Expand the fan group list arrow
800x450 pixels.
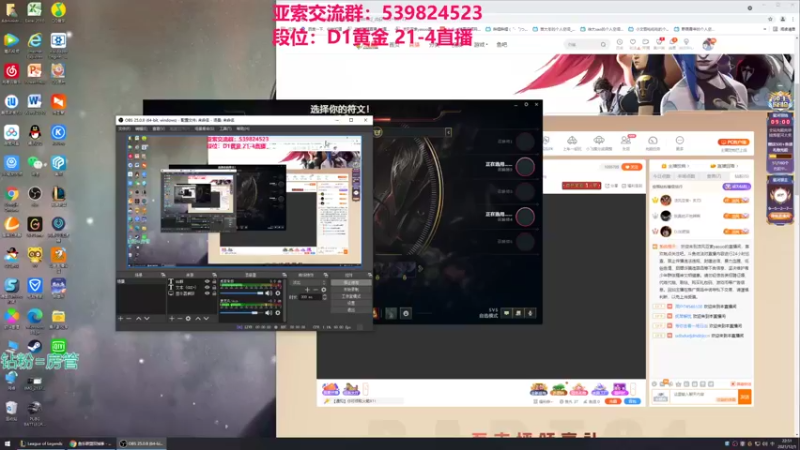(737, 166)
